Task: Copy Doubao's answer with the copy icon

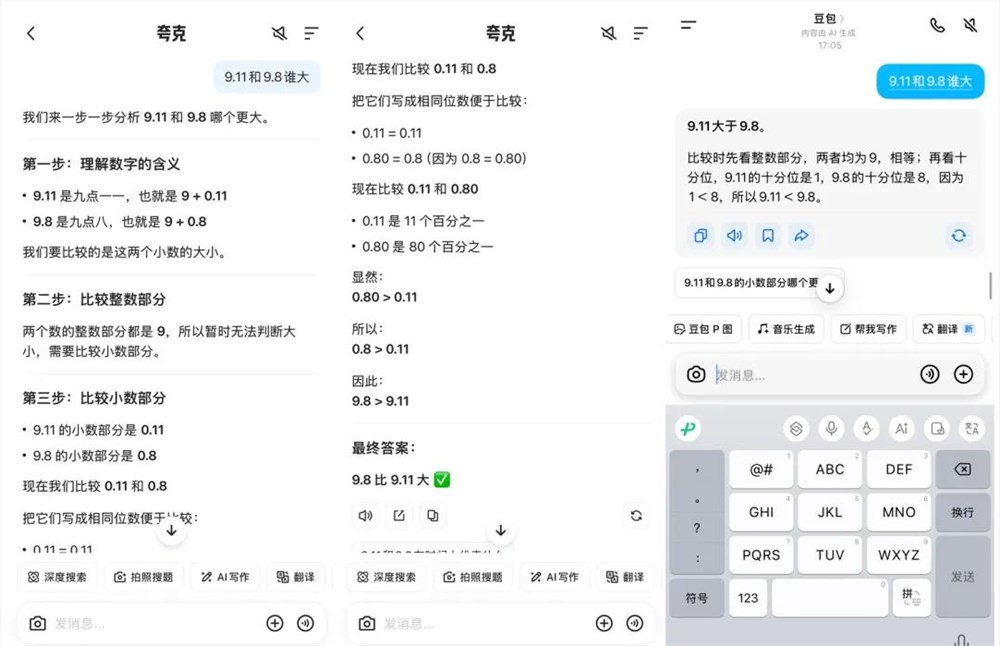Action: [703, 236]
